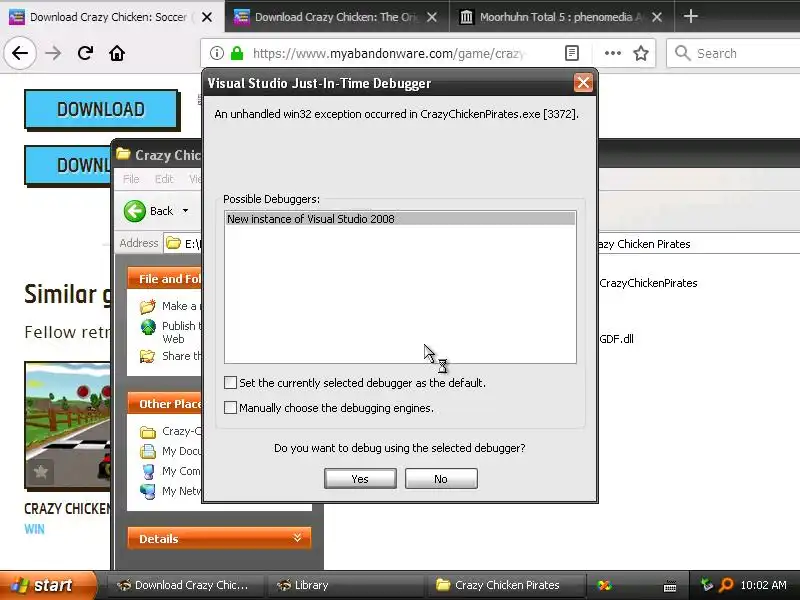The width and height of the screenshot is (800, 600).
Task: Click the Firefox Search box
Action: click(735, 53)
